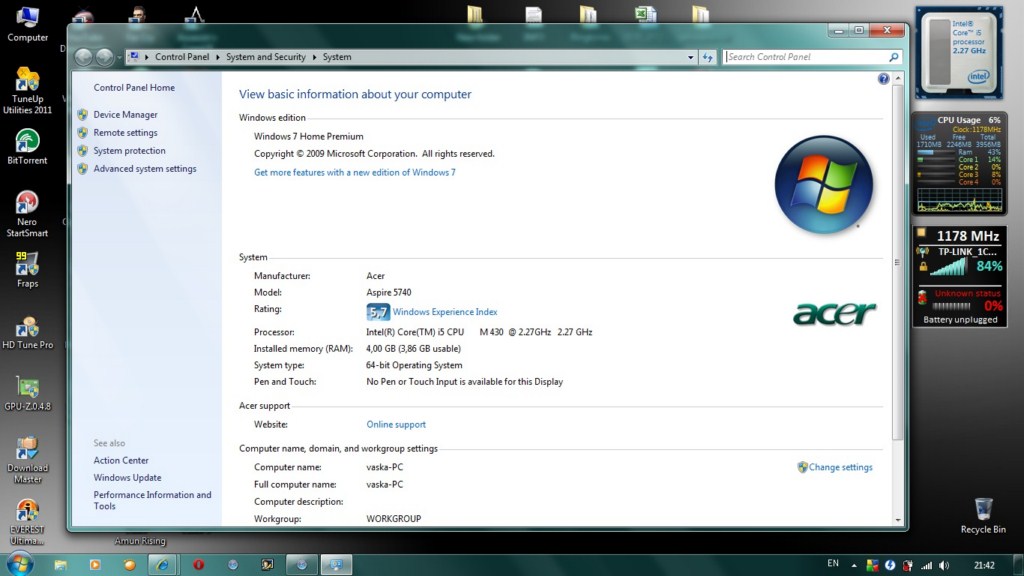Expand the arrow after Control Panel breadcrumb
1024x576 pixels.
(217, 57)
